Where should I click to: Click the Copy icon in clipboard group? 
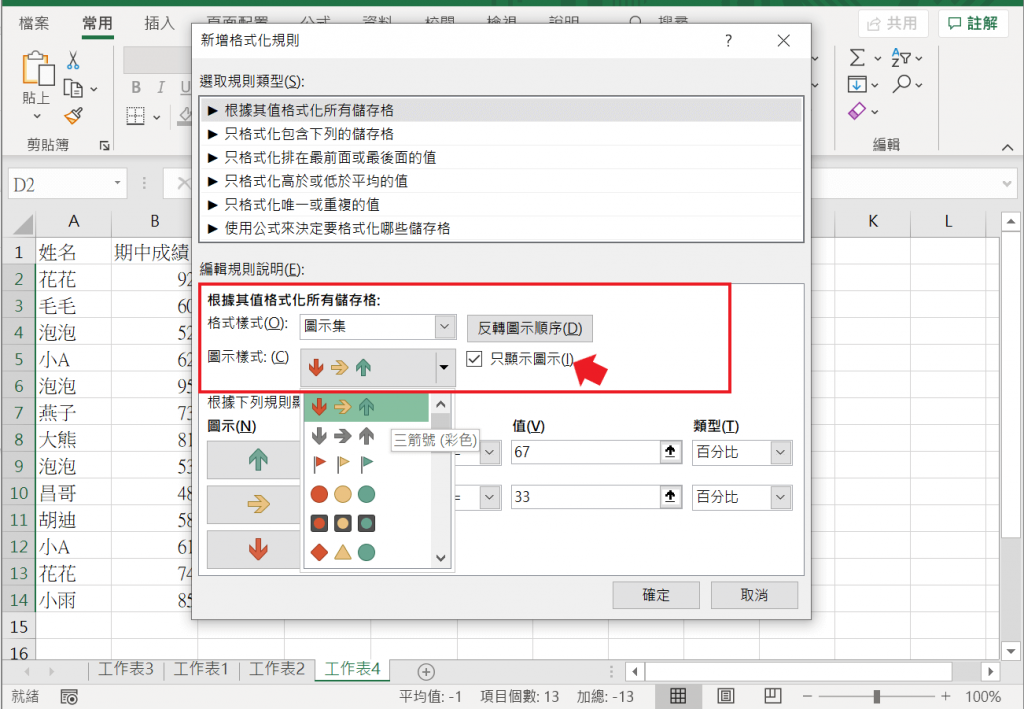pos(73,88)
